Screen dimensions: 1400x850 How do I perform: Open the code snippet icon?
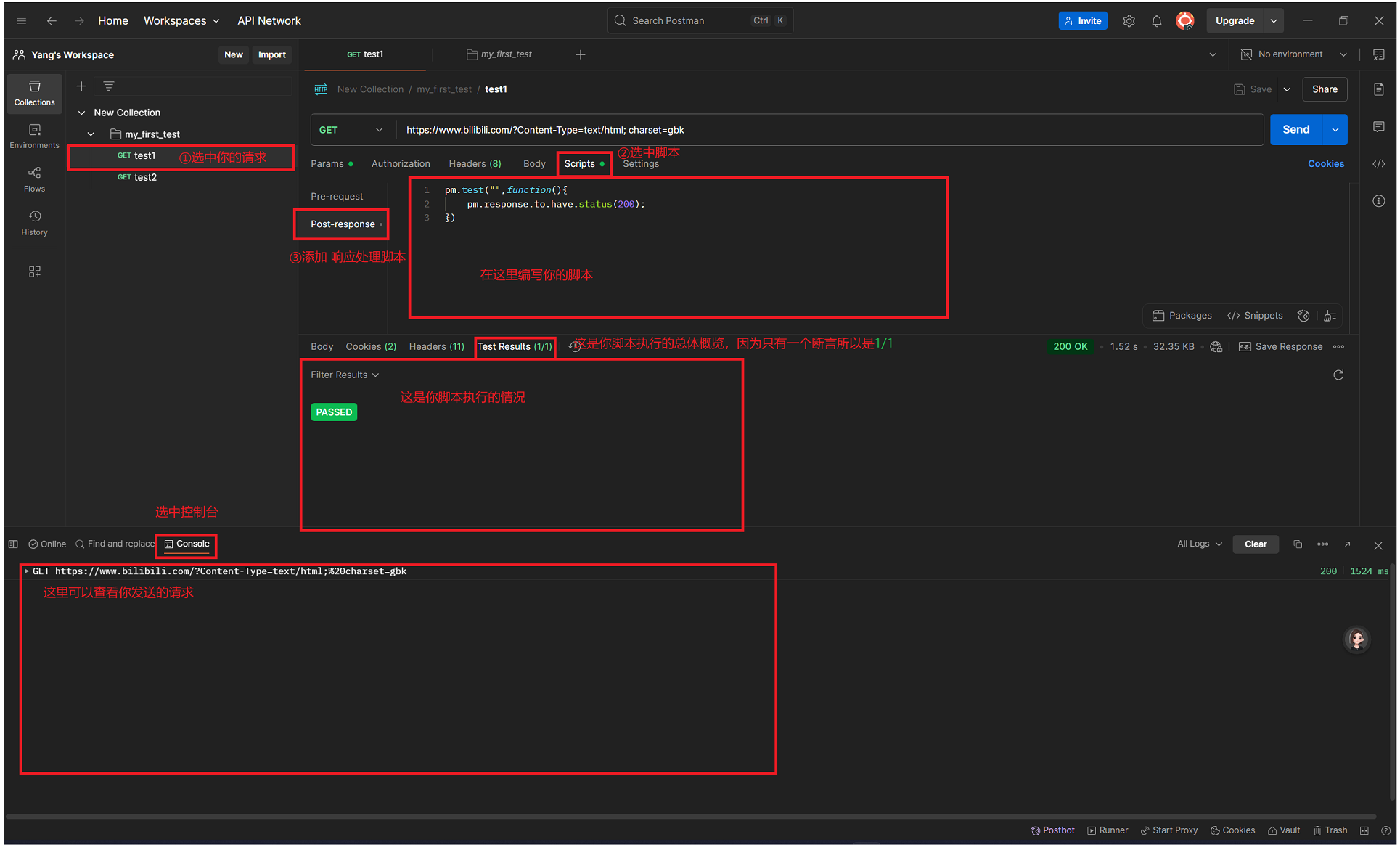[1379, 164]
